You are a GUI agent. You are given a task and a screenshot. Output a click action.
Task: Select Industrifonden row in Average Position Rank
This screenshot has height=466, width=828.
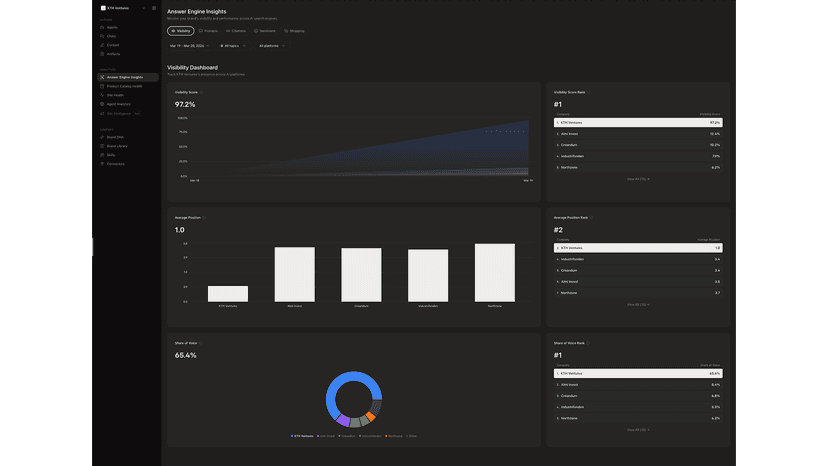coord(638,259)
